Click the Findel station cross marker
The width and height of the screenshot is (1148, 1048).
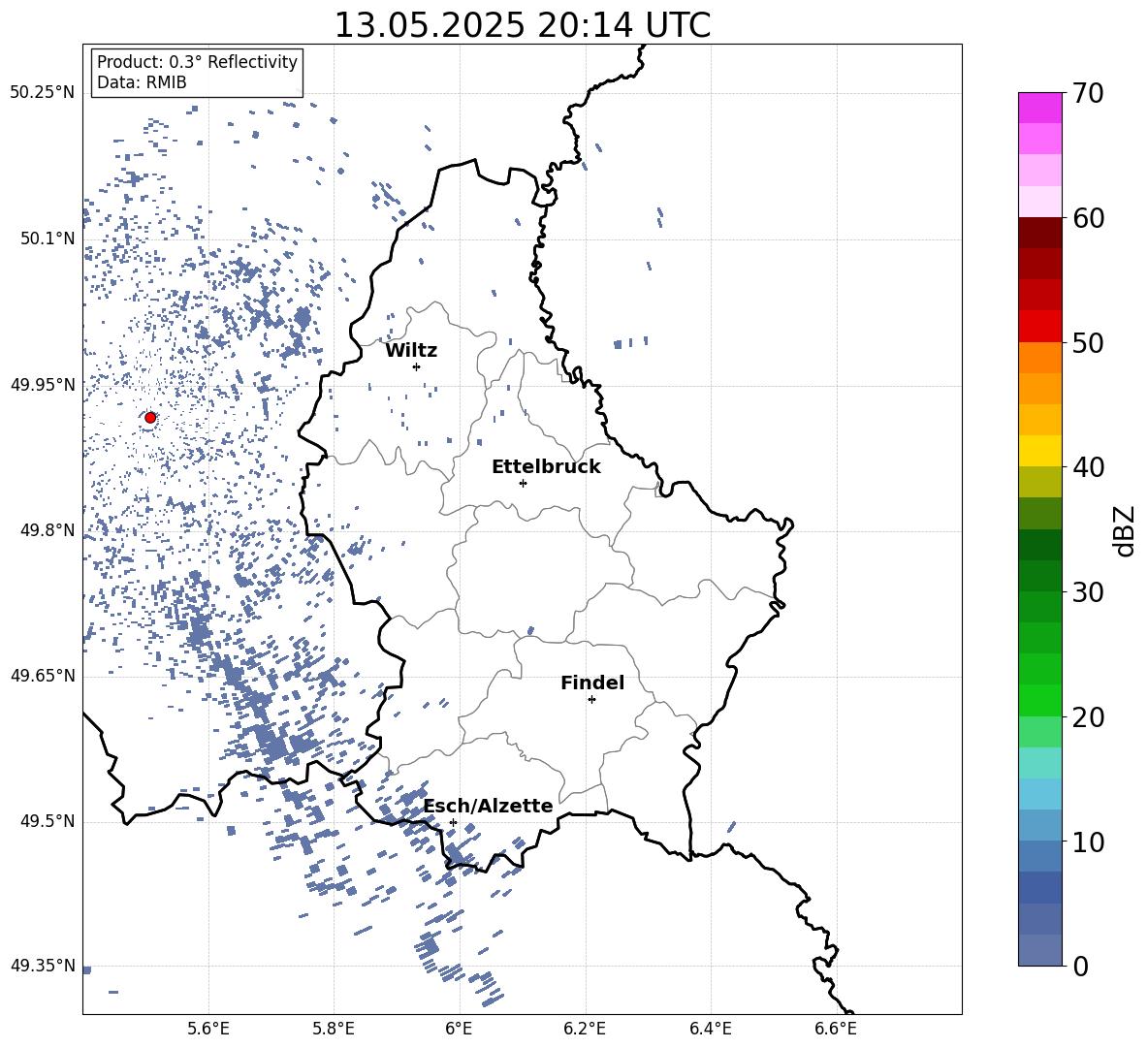[x=591, y=700]
